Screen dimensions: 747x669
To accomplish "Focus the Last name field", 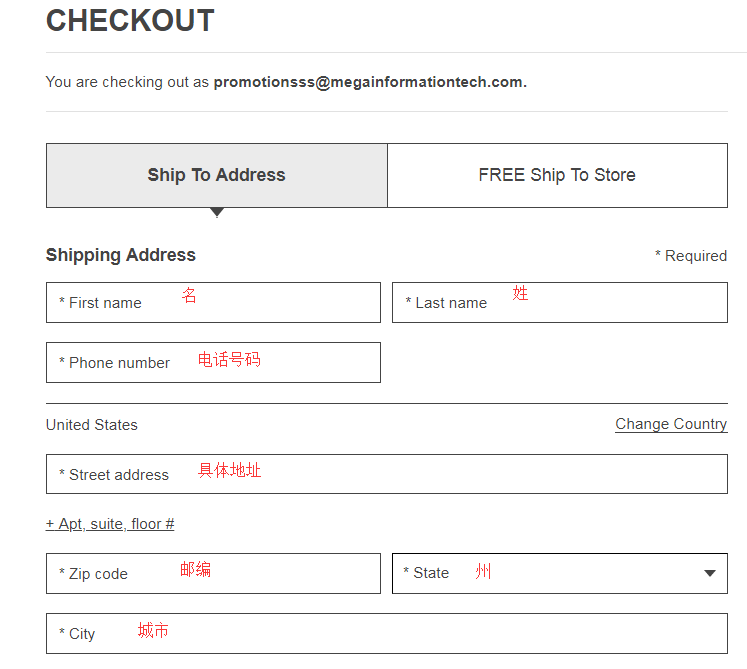I will (x=559, y=302).
